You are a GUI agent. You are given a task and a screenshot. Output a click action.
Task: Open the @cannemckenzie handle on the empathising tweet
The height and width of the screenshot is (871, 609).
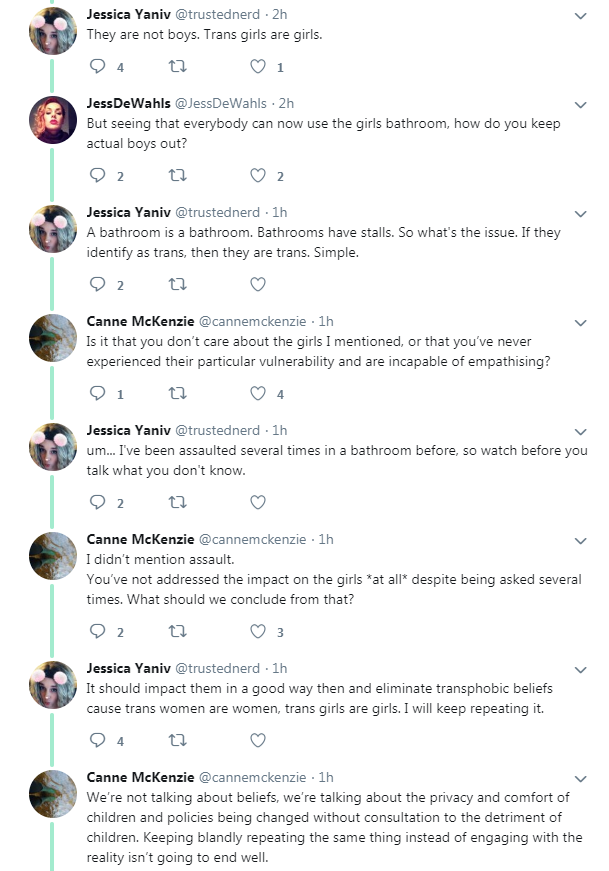pos(252,321)
